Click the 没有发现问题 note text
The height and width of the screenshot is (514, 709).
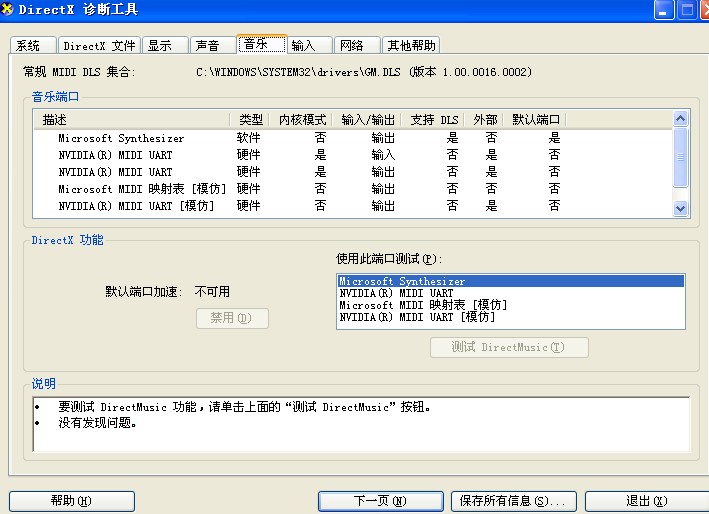point(97,423)
